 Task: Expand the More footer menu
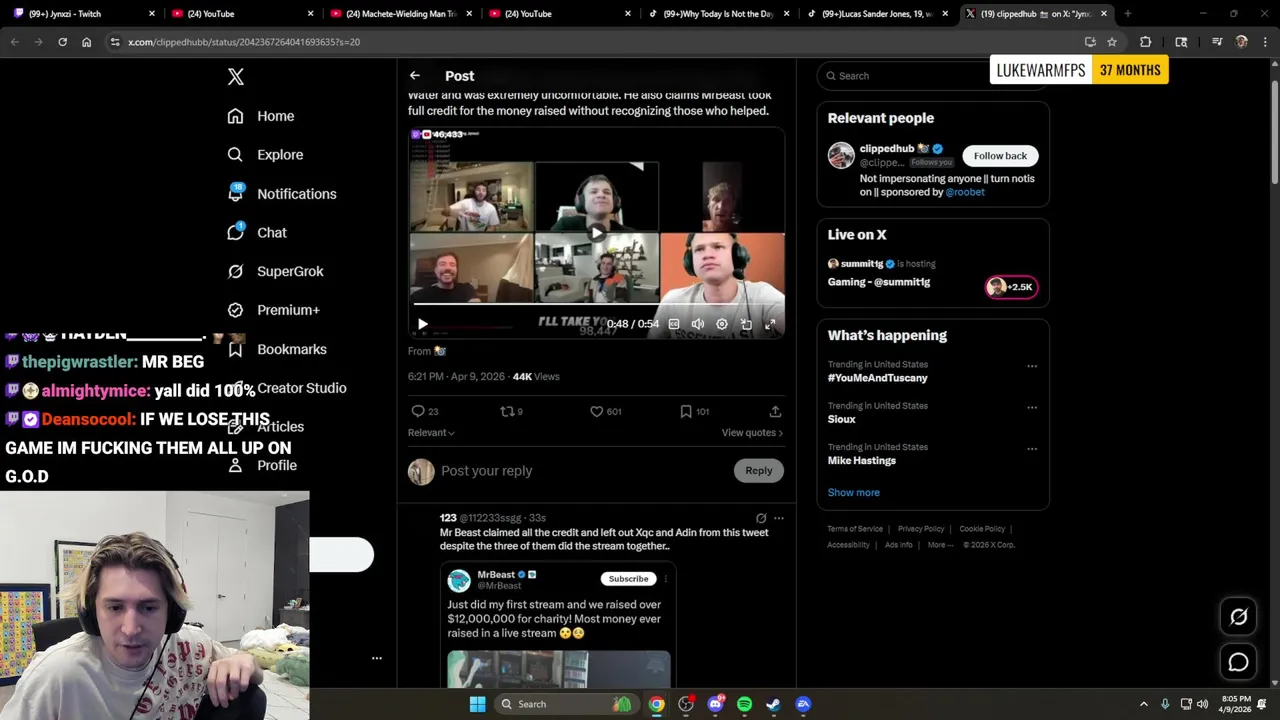(x=940, y=545)
